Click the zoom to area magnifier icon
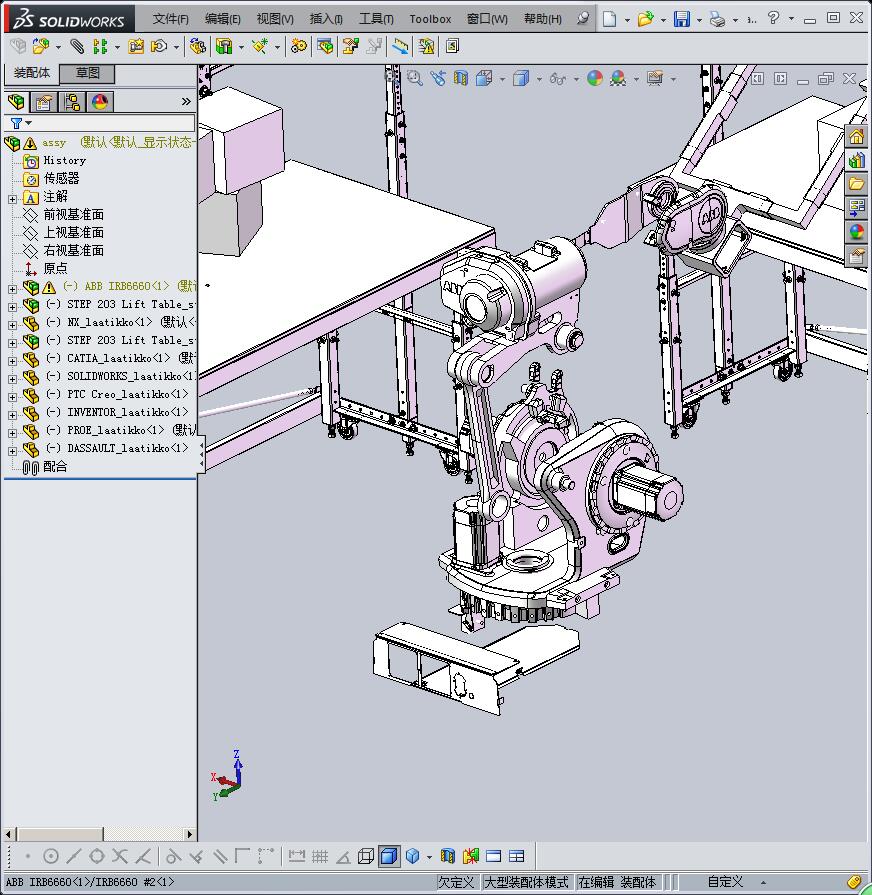 [x=415, y=78]
